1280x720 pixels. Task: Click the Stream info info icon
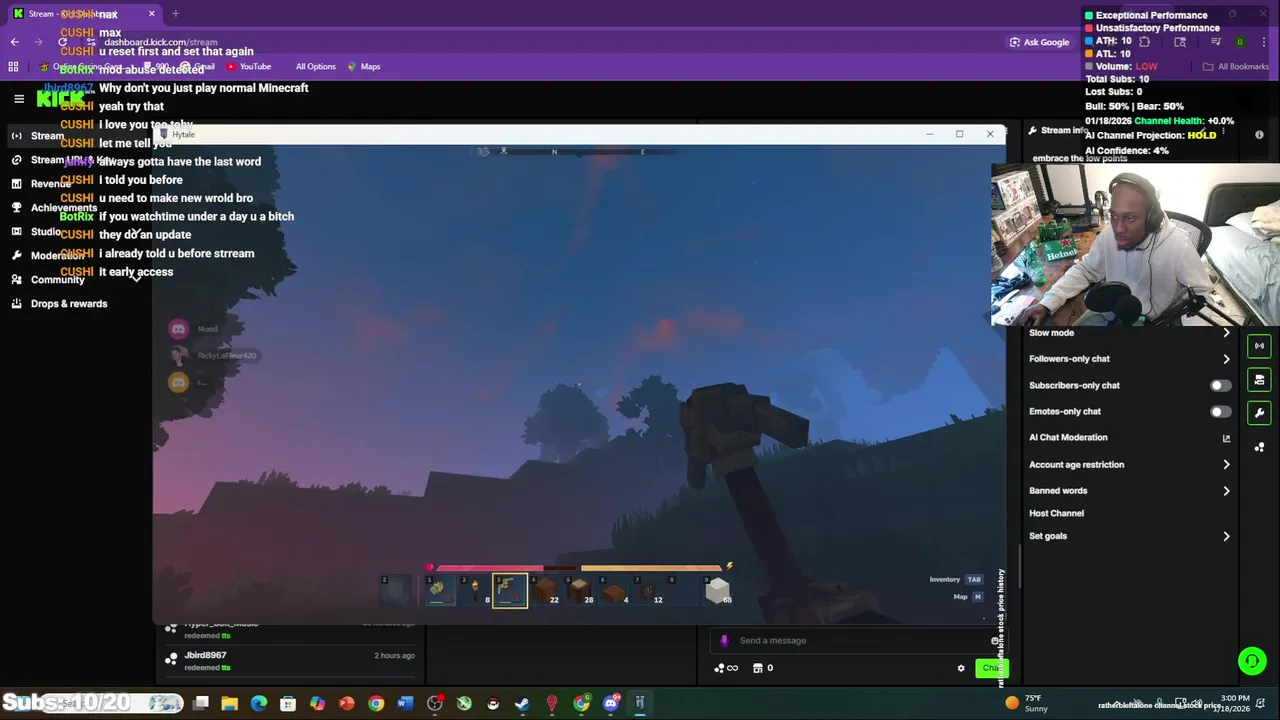(1259, 135)
